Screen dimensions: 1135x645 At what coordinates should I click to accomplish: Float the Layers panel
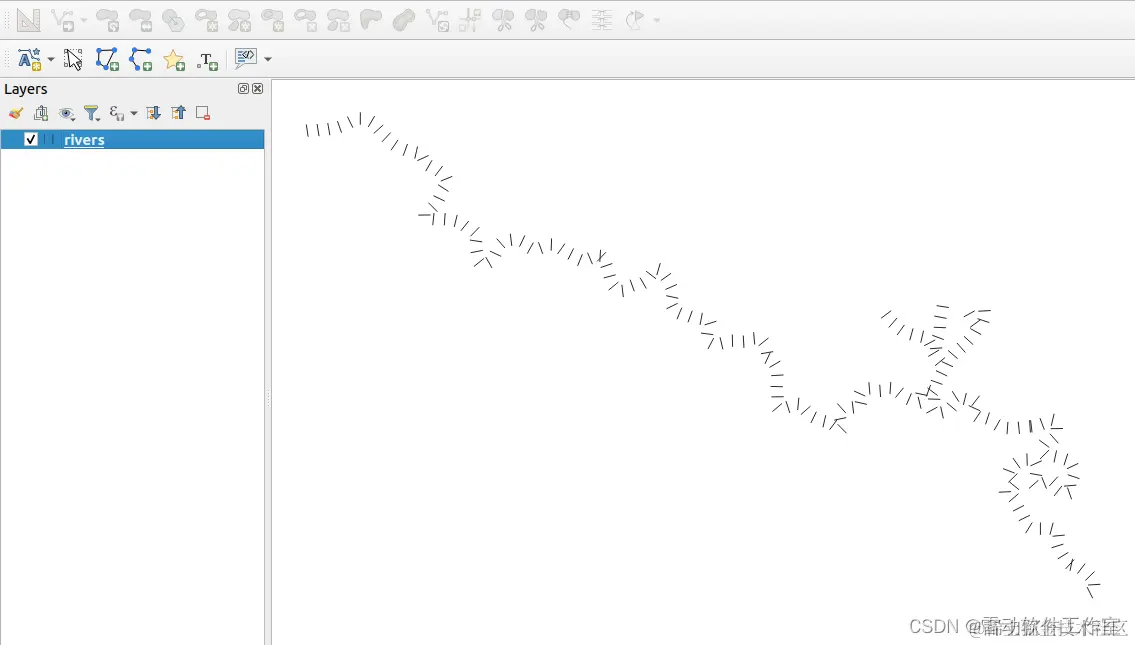[x=243, y=88]
